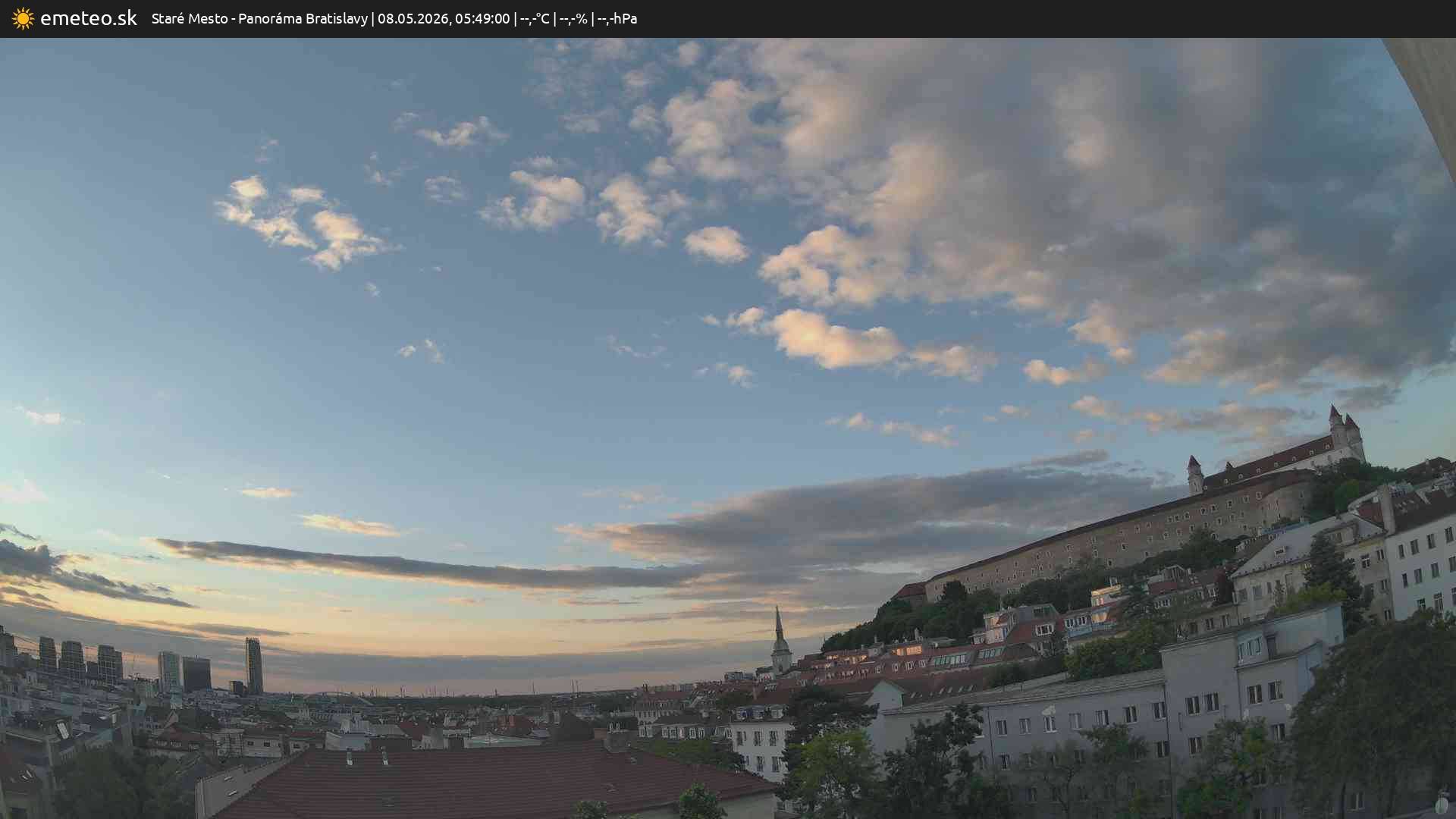Open the emeteo.sk site name text
This screenshot has height=819, width=1456.
click(x=89, y=18)
